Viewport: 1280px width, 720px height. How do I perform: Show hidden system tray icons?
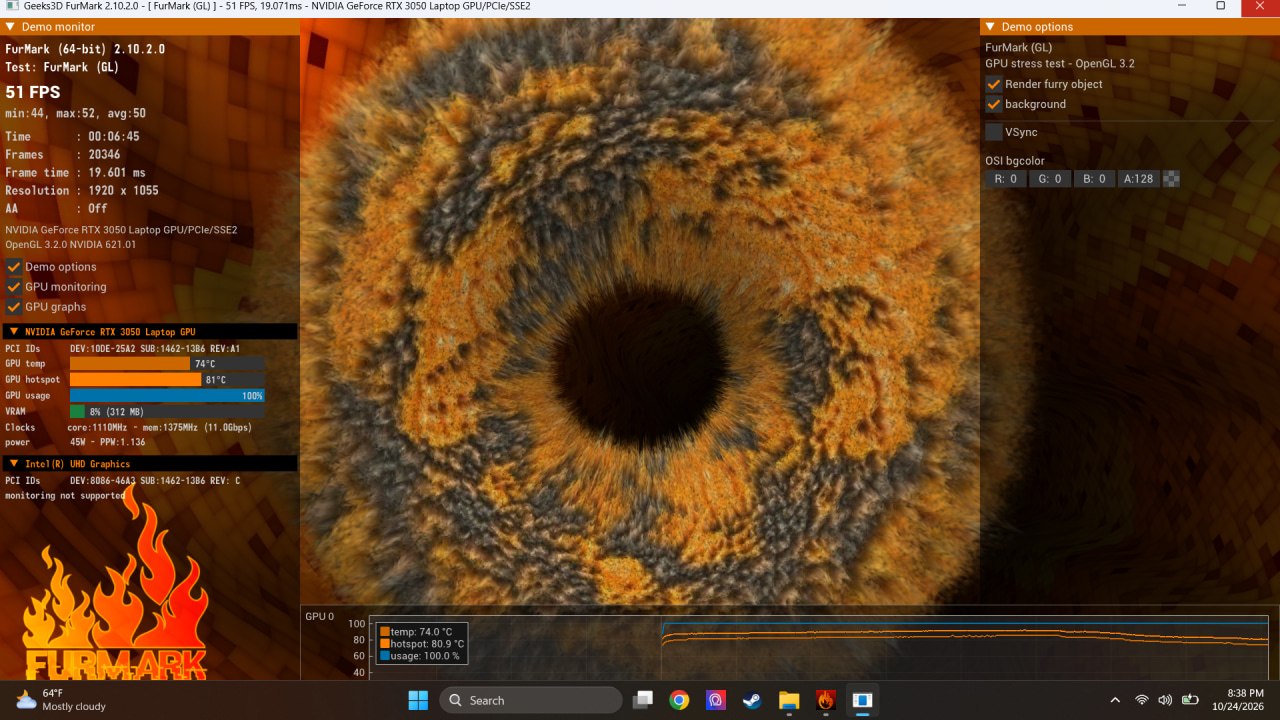[1115, 700]
